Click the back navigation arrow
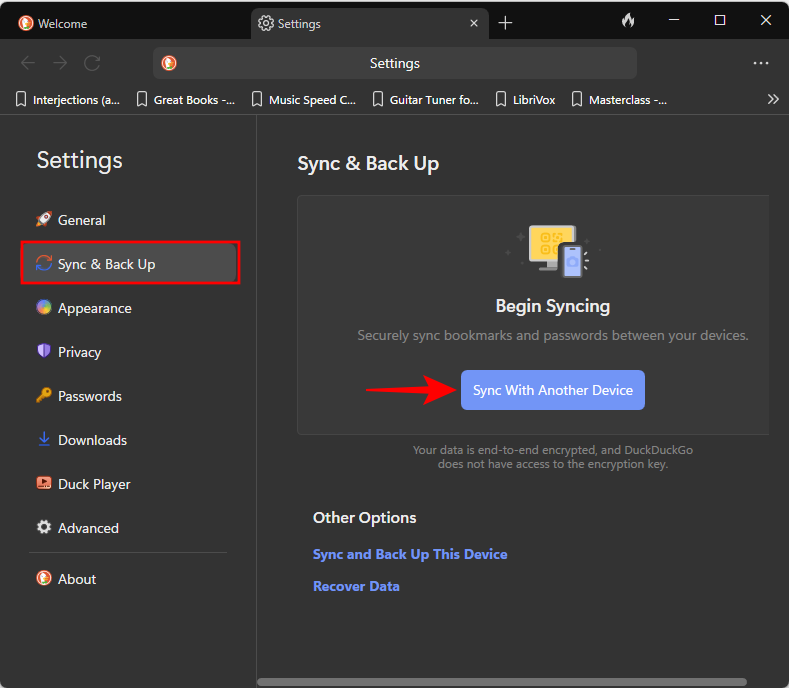 (28, 63)
